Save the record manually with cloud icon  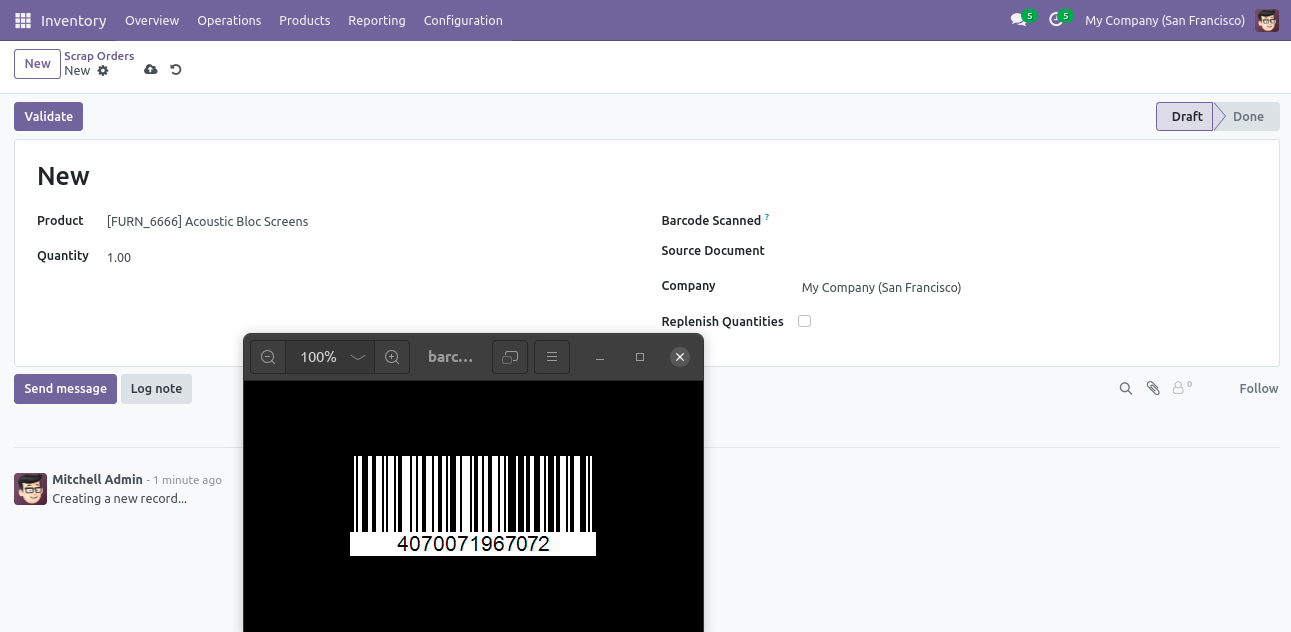click(151, 70)
